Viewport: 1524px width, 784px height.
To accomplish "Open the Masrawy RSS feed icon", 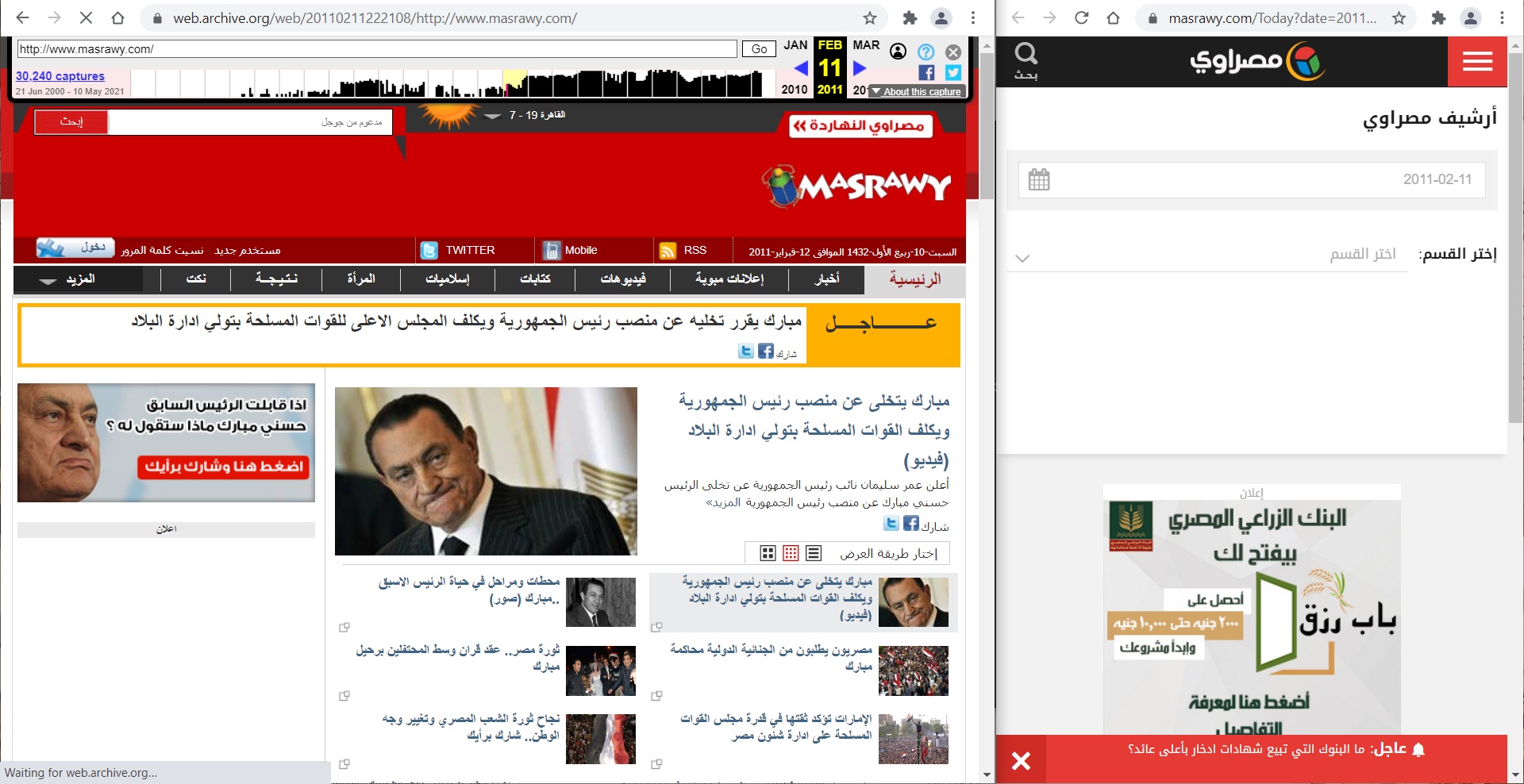I will (x=668, y=251).
